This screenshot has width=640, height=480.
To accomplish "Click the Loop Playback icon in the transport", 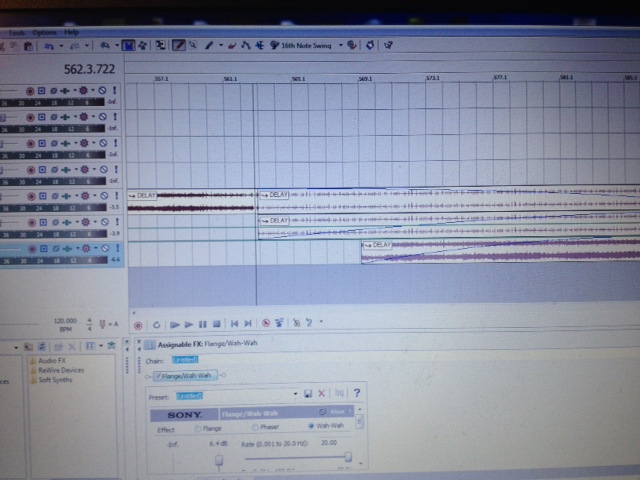I will coord(157,324).
